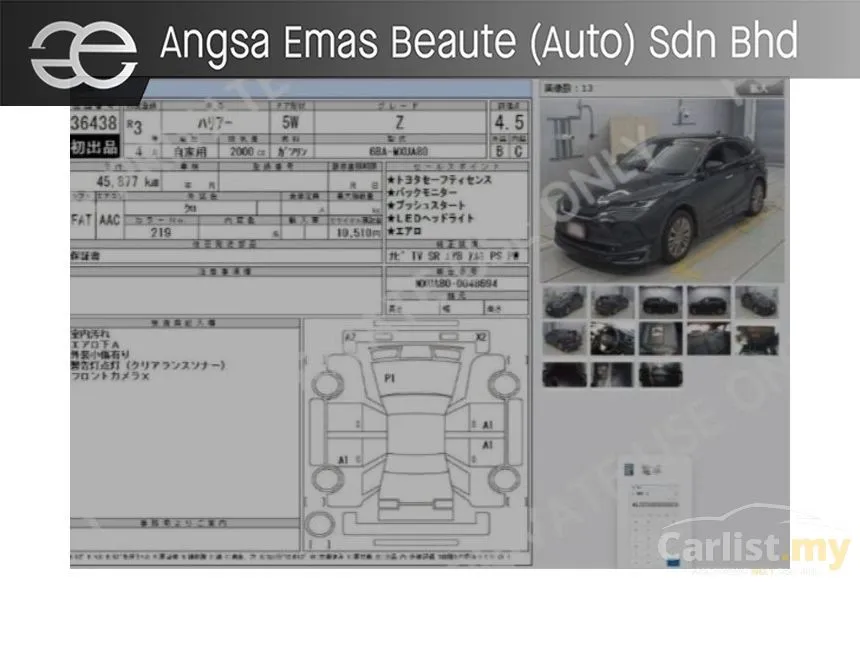
Task: Click air conditioner value 'AAC'
Action: point(110,220)
